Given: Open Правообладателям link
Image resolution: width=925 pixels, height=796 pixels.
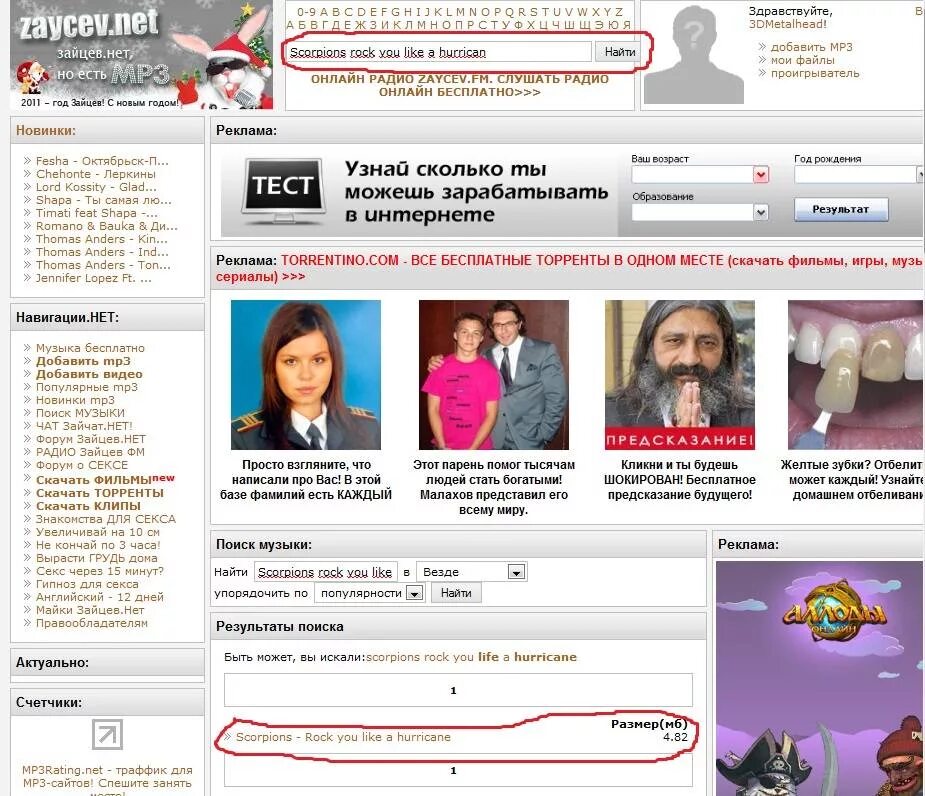Looking at the screenshot, I should [91, 623].
